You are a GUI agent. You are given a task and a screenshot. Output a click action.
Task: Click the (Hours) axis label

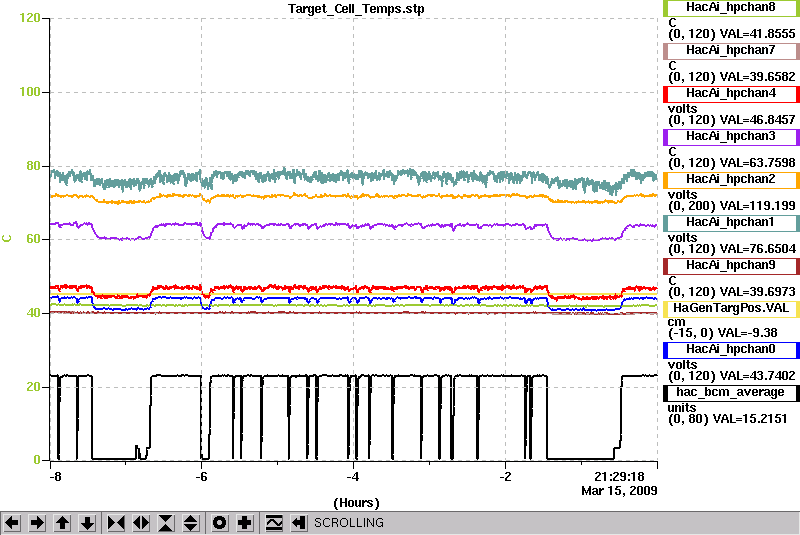coord(356,503)
